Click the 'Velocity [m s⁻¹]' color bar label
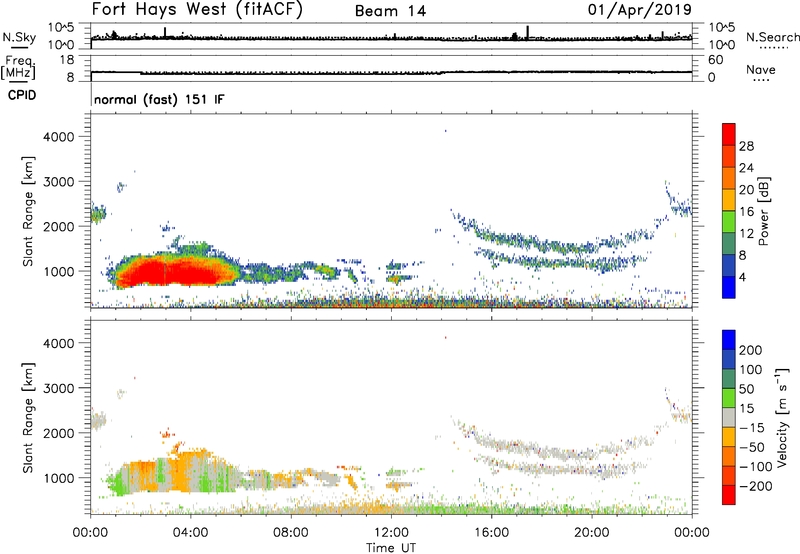Image resolution: width=800 pixels, height=554 pixels. pos(782,417)
